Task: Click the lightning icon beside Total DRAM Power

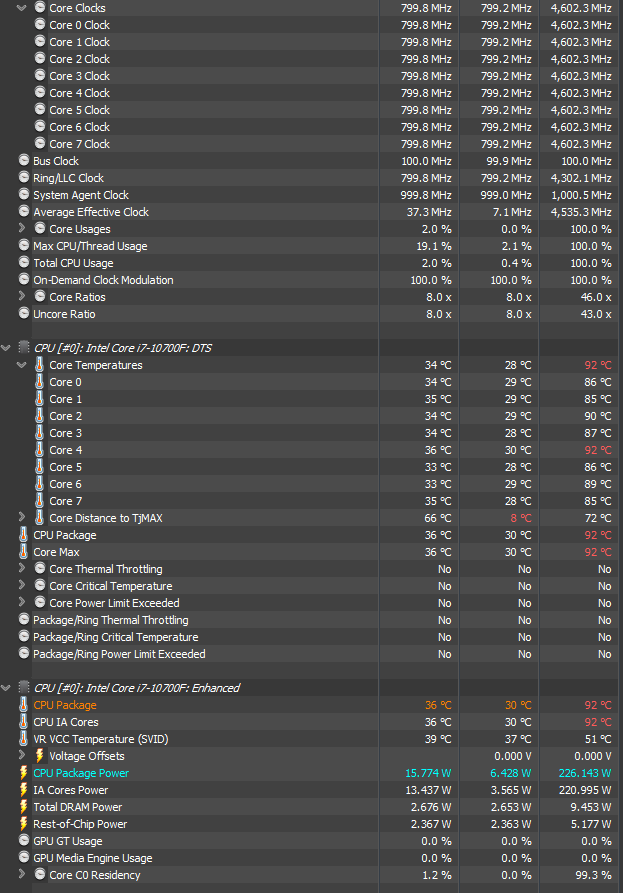Action: point(24,807)
